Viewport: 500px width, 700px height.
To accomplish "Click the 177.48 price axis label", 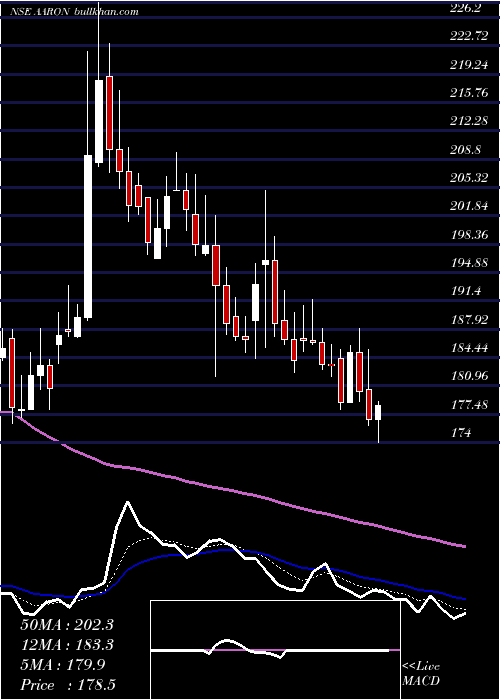I will (x=469, y=404).
